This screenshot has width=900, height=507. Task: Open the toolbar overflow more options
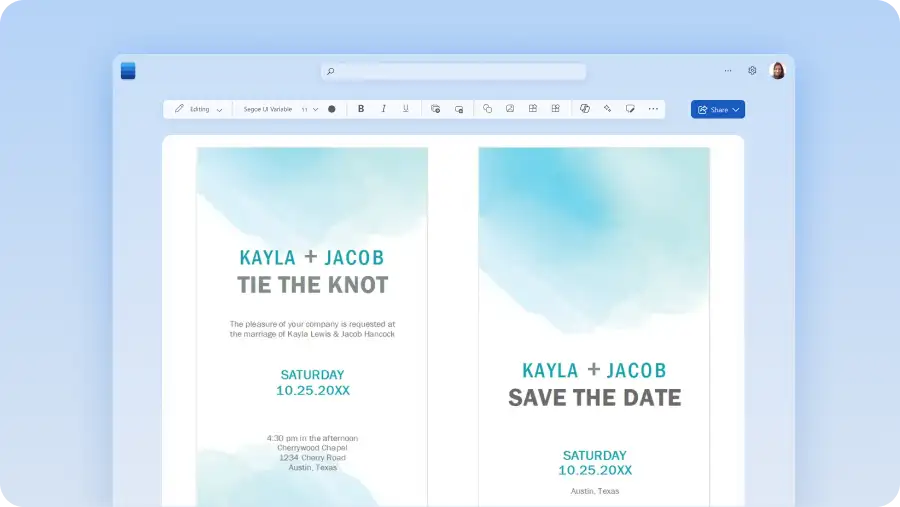pos(653,109)
